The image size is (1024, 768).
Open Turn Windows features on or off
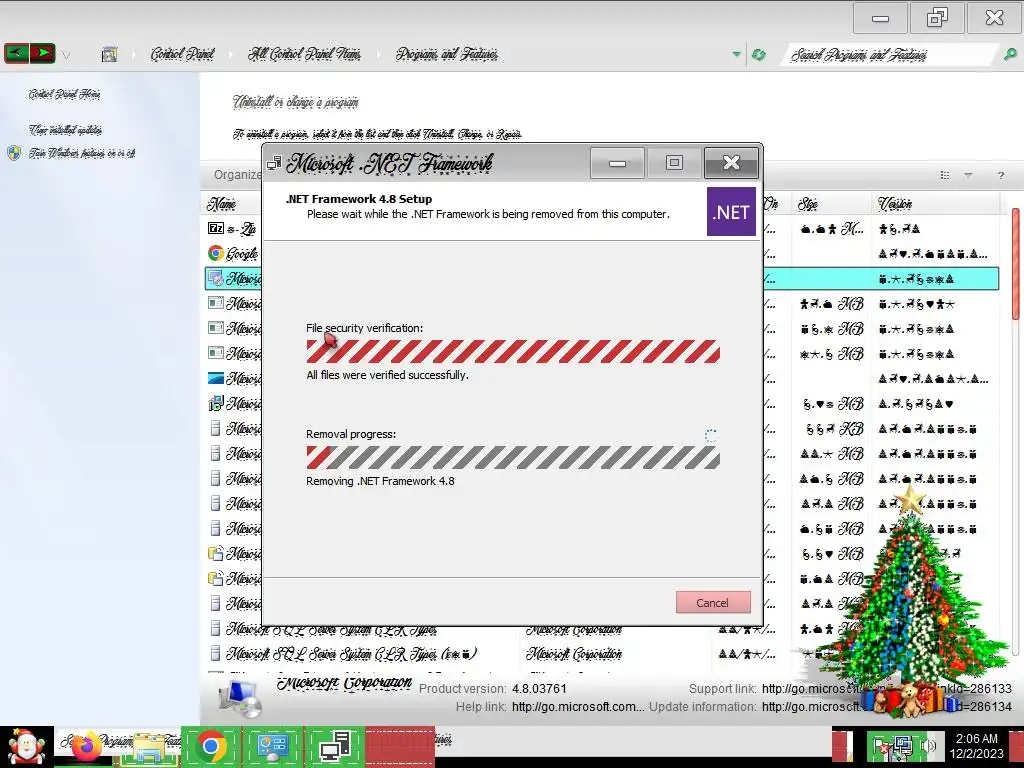82,153
